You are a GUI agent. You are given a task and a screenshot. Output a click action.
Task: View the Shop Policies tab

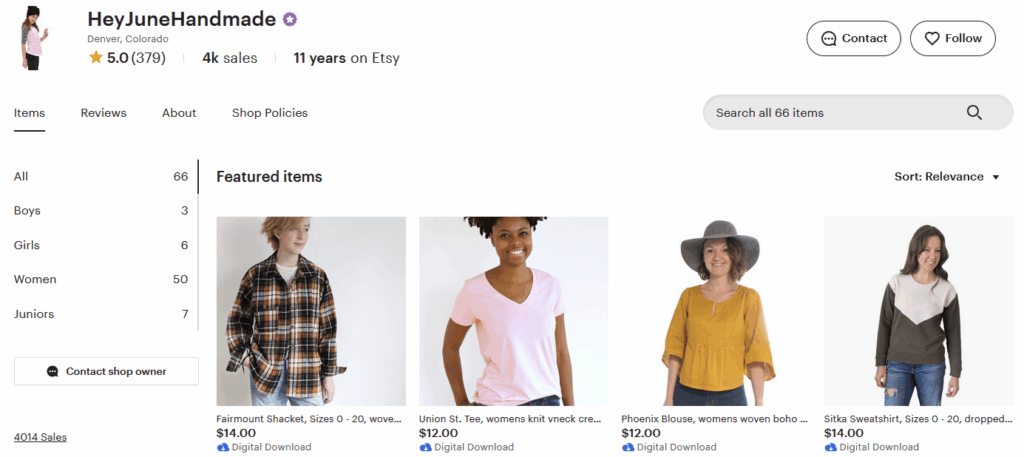tap(270, 113)
